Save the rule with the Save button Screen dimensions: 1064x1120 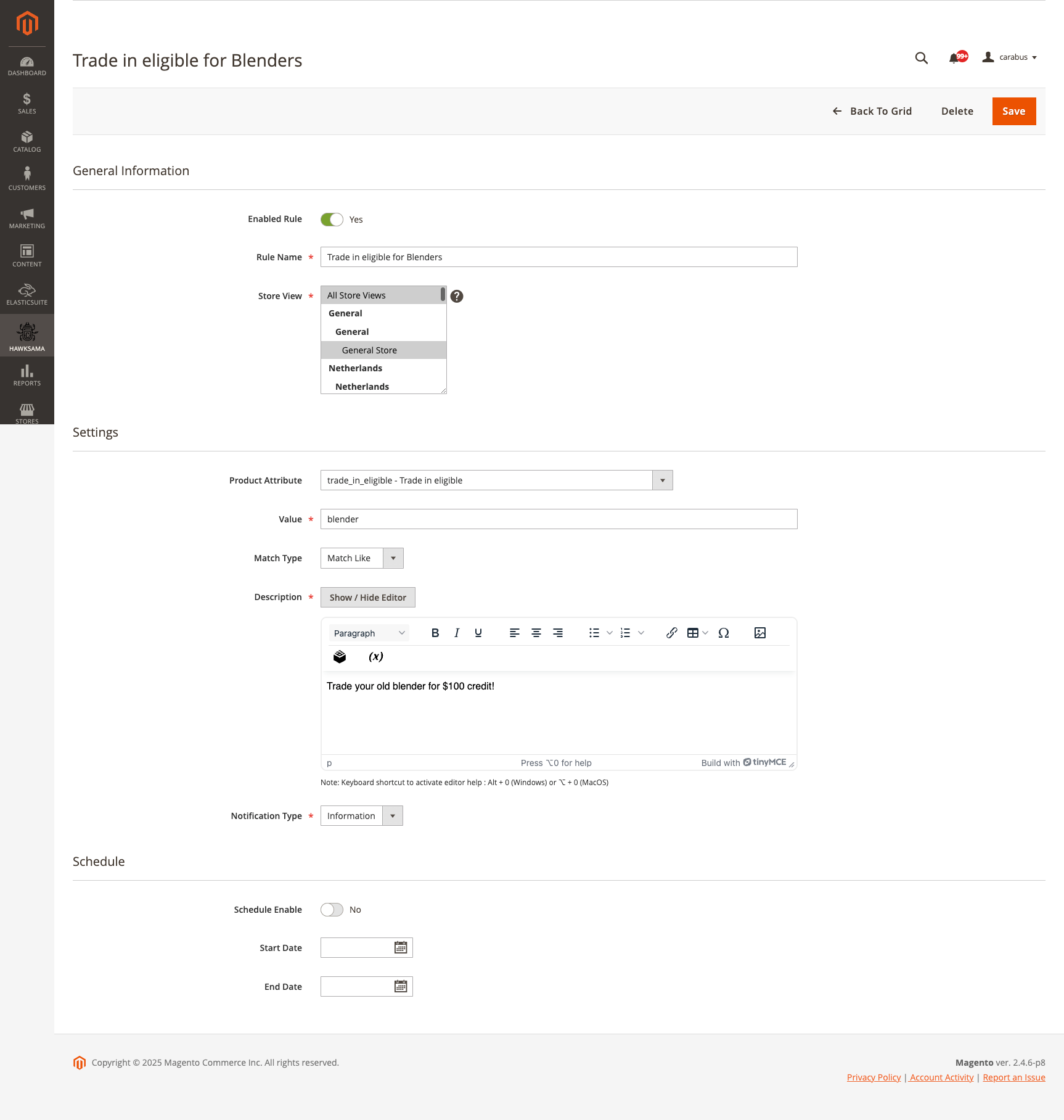point(1013,111)
